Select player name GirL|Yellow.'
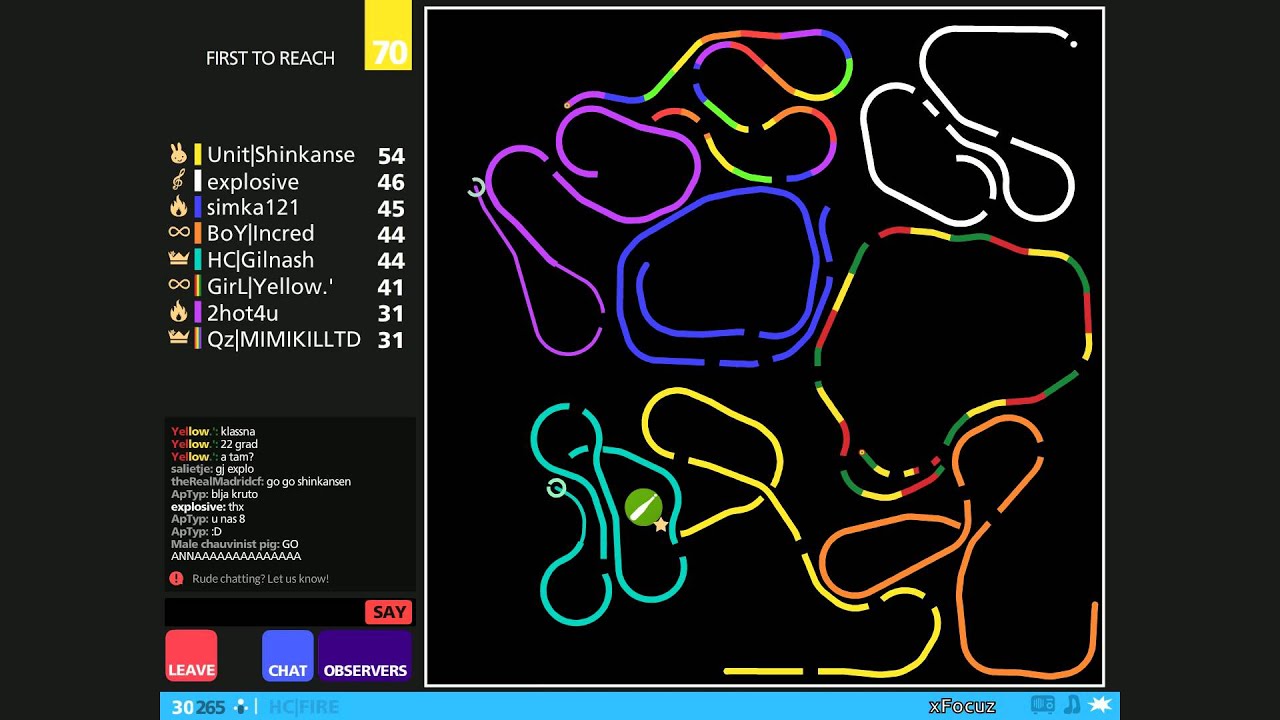 (270, 287)
